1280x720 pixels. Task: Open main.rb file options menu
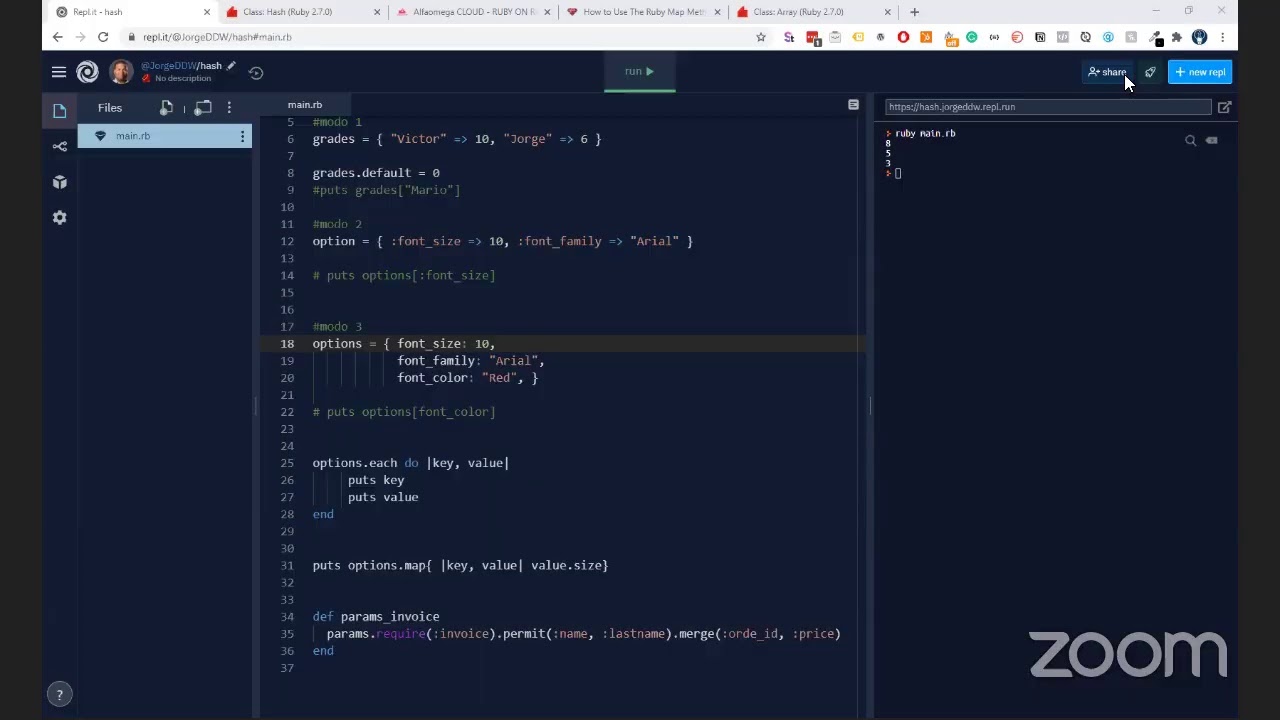tap(242, 136)
